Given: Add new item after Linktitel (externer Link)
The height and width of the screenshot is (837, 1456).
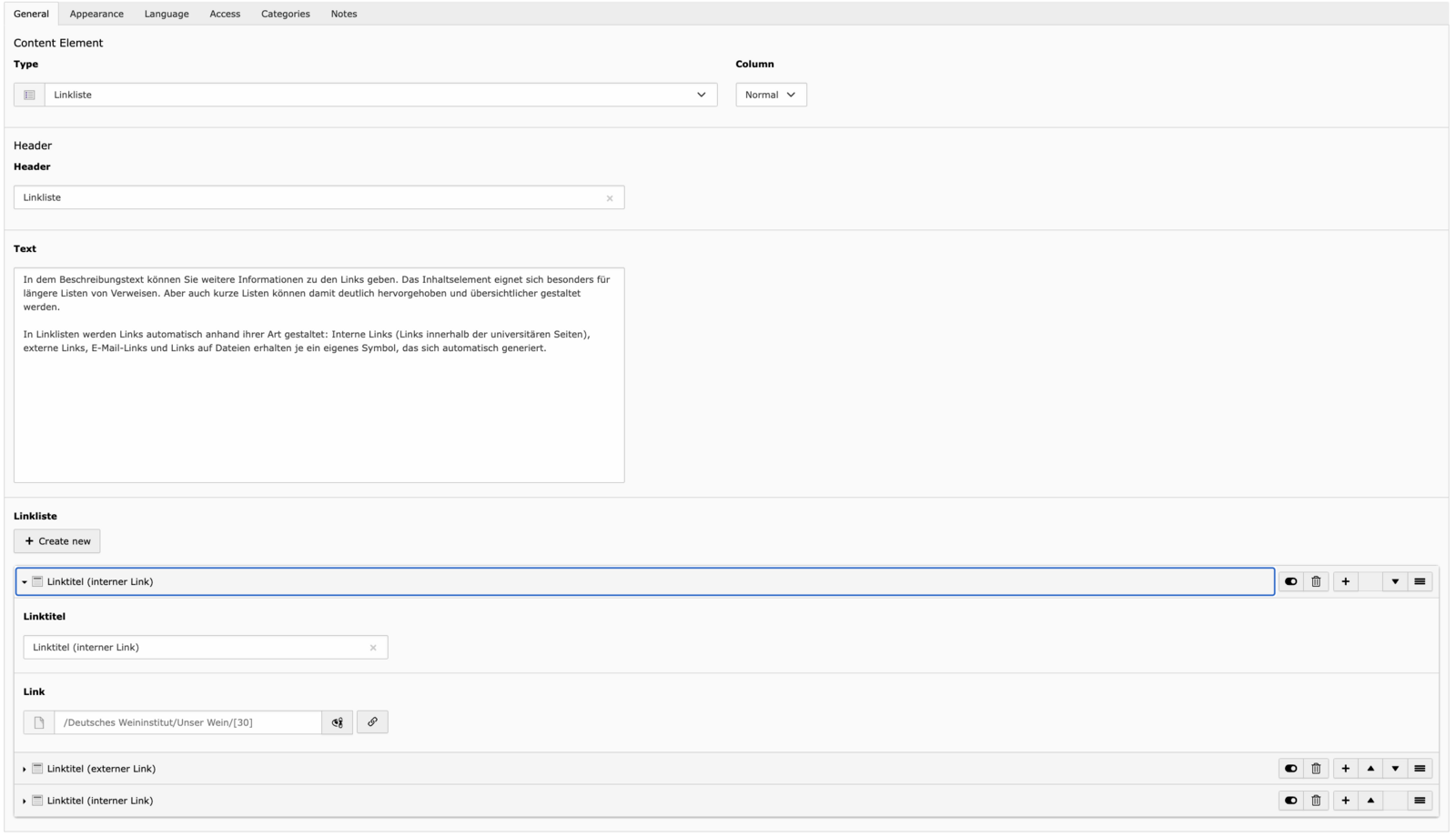Looking at the screenshot, I should 1345,769.
